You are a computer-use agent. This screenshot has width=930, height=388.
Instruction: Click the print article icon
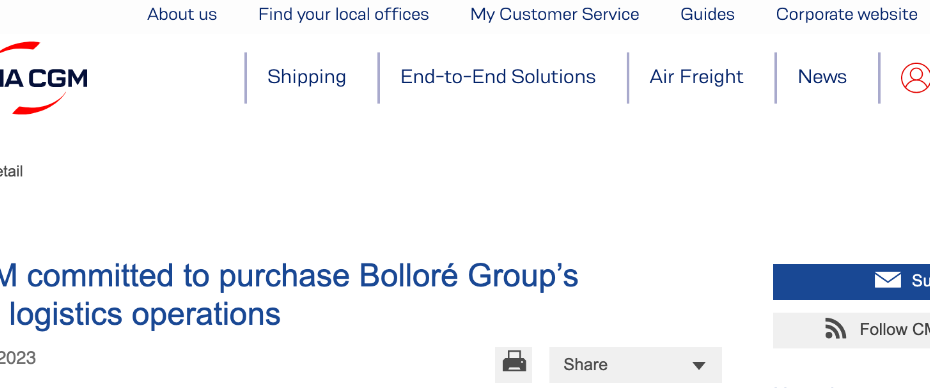pyautogui.click(x=514, y=364)
